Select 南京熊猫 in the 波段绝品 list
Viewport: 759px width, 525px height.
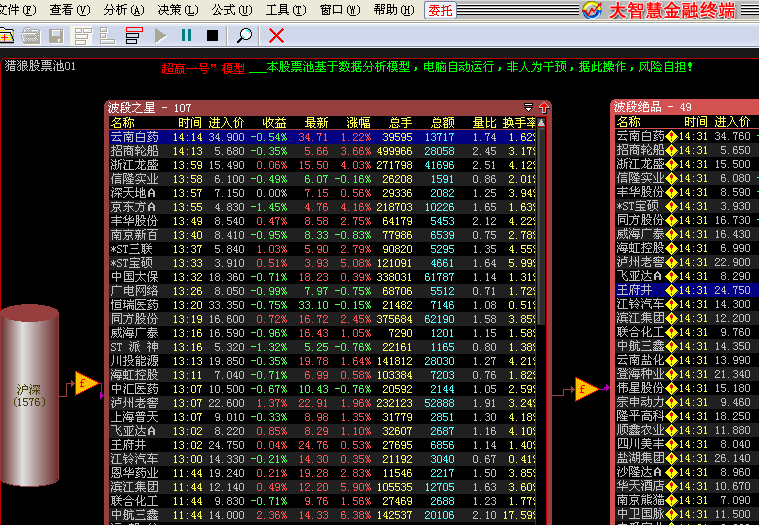687,501
